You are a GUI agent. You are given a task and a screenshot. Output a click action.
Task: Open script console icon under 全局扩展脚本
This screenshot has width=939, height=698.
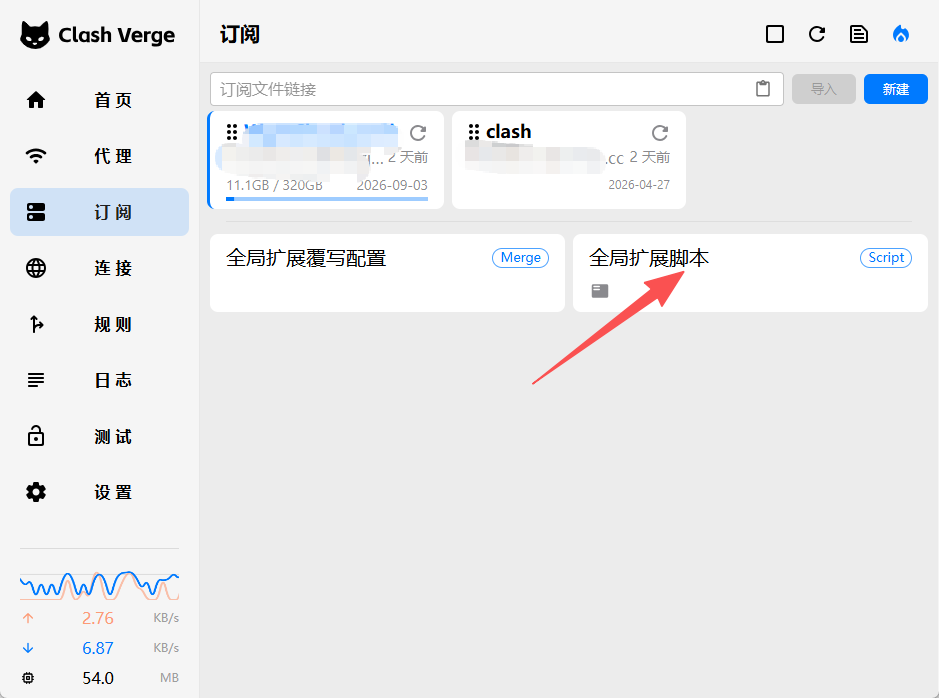(x=600, y=291)
